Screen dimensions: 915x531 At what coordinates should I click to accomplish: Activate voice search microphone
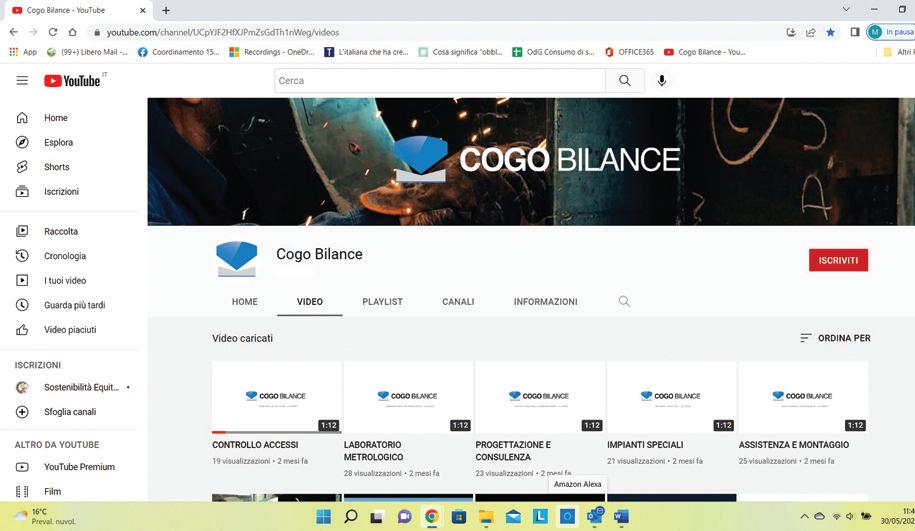point(662,81)
